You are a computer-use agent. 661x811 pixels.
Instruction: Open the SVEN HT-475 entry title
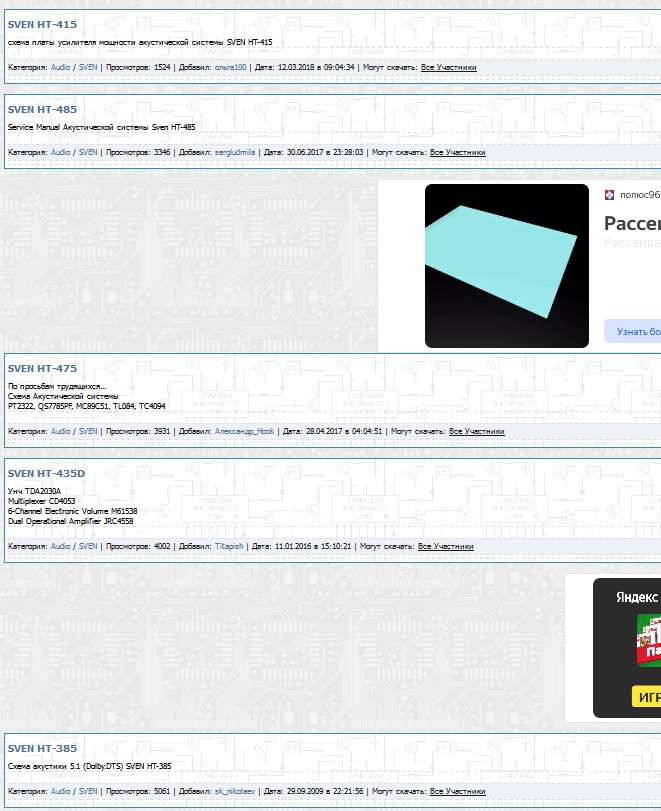(41, 368)
